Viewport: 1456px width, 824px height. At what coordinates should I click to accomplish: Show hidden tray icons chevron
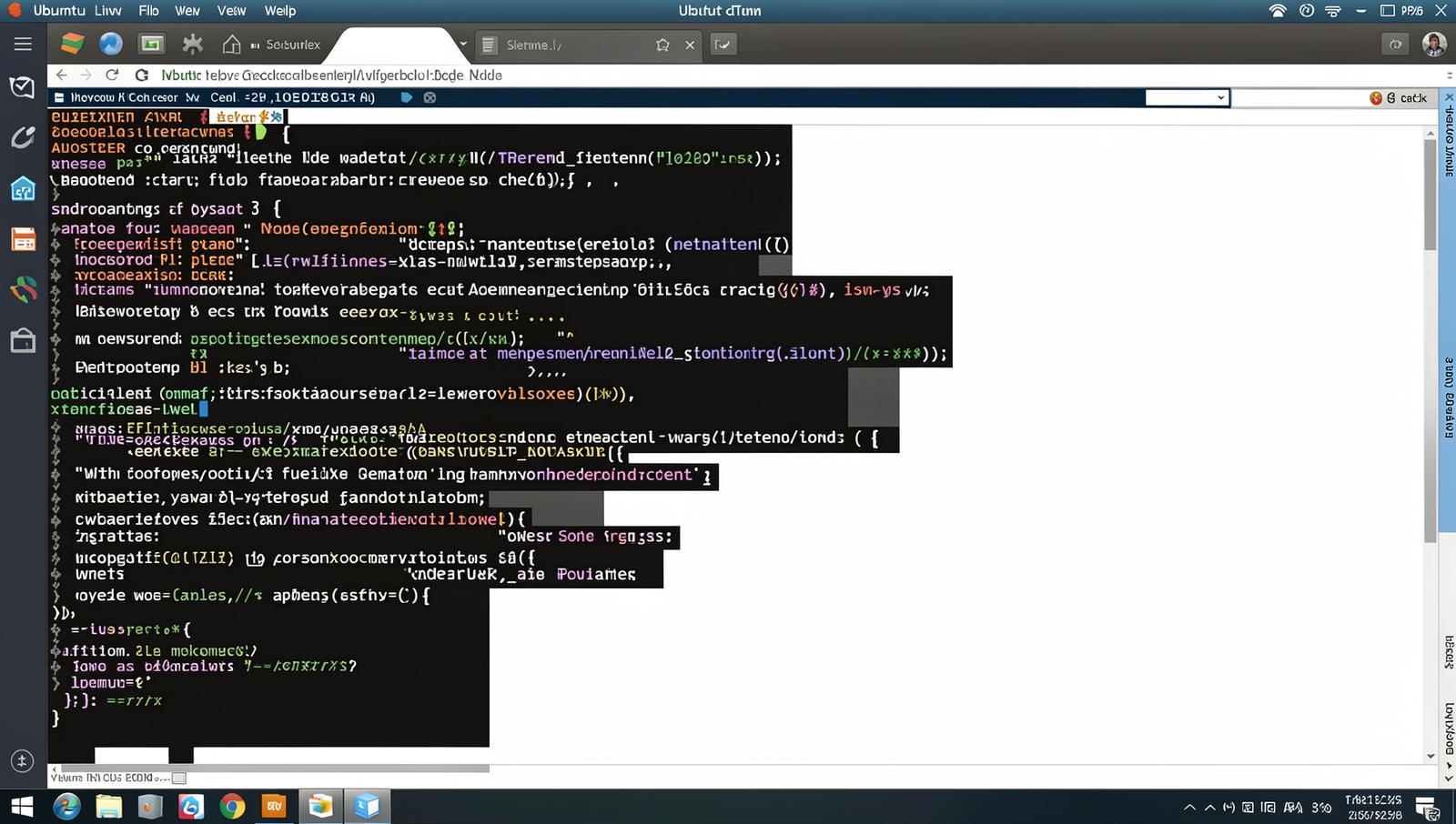coord(1188,808)
